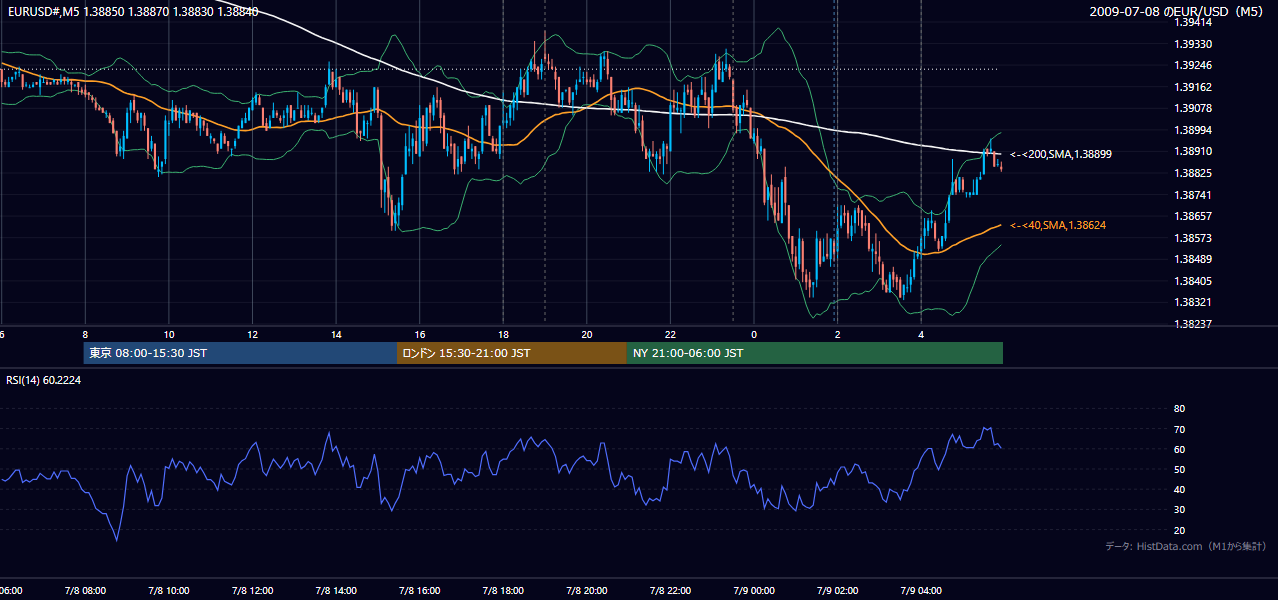Click price axis value 1.39246
The image size is (1278, 600).
coord(1193,65)
